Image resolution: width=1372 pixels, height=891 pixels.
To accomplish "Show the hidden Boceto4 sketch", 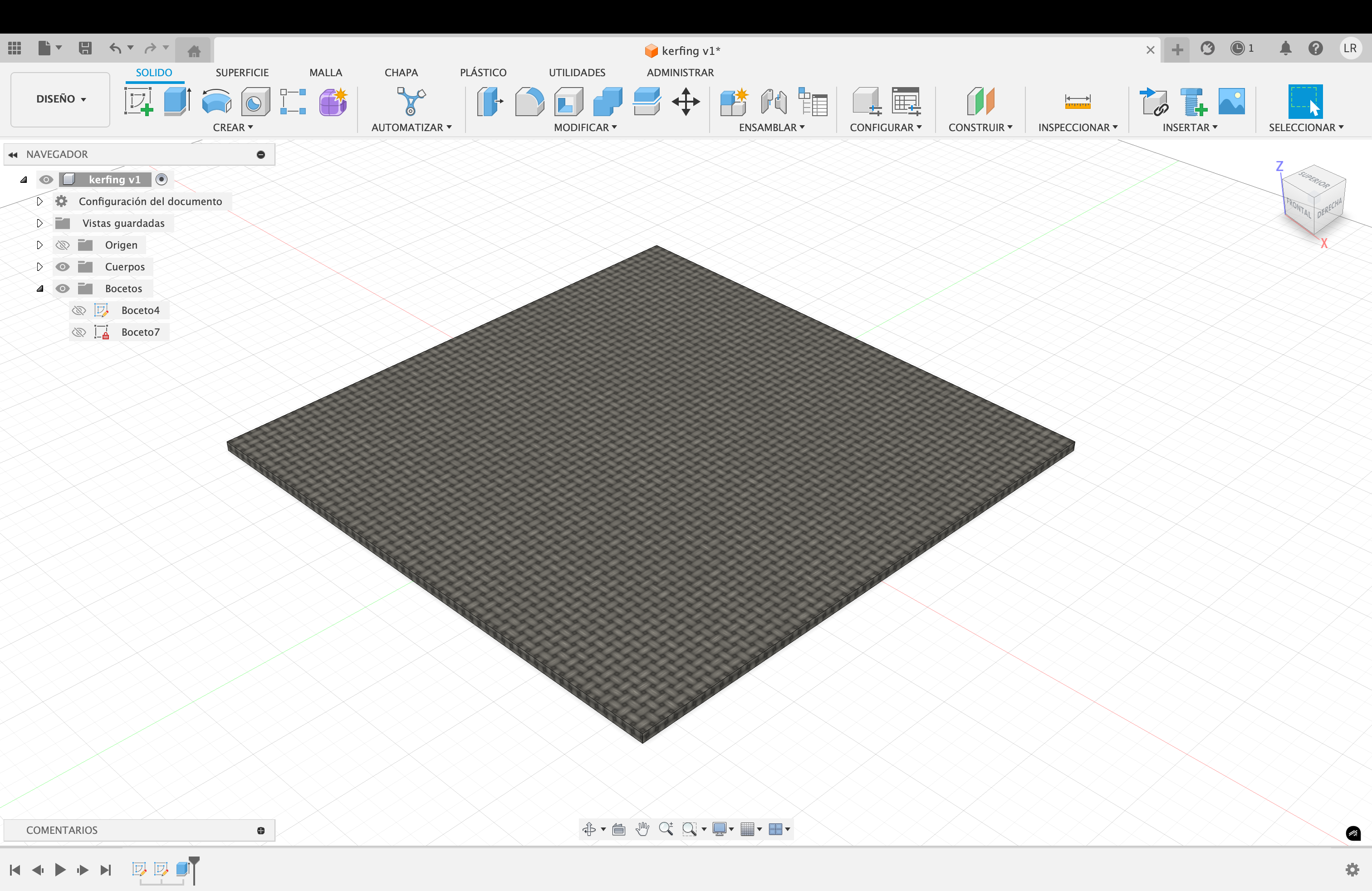I will (x=79, y=311).
